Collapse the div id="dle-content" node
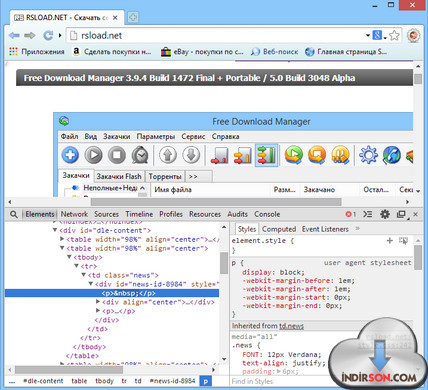Viewport: 428px width, 390px height. [55, 230]
